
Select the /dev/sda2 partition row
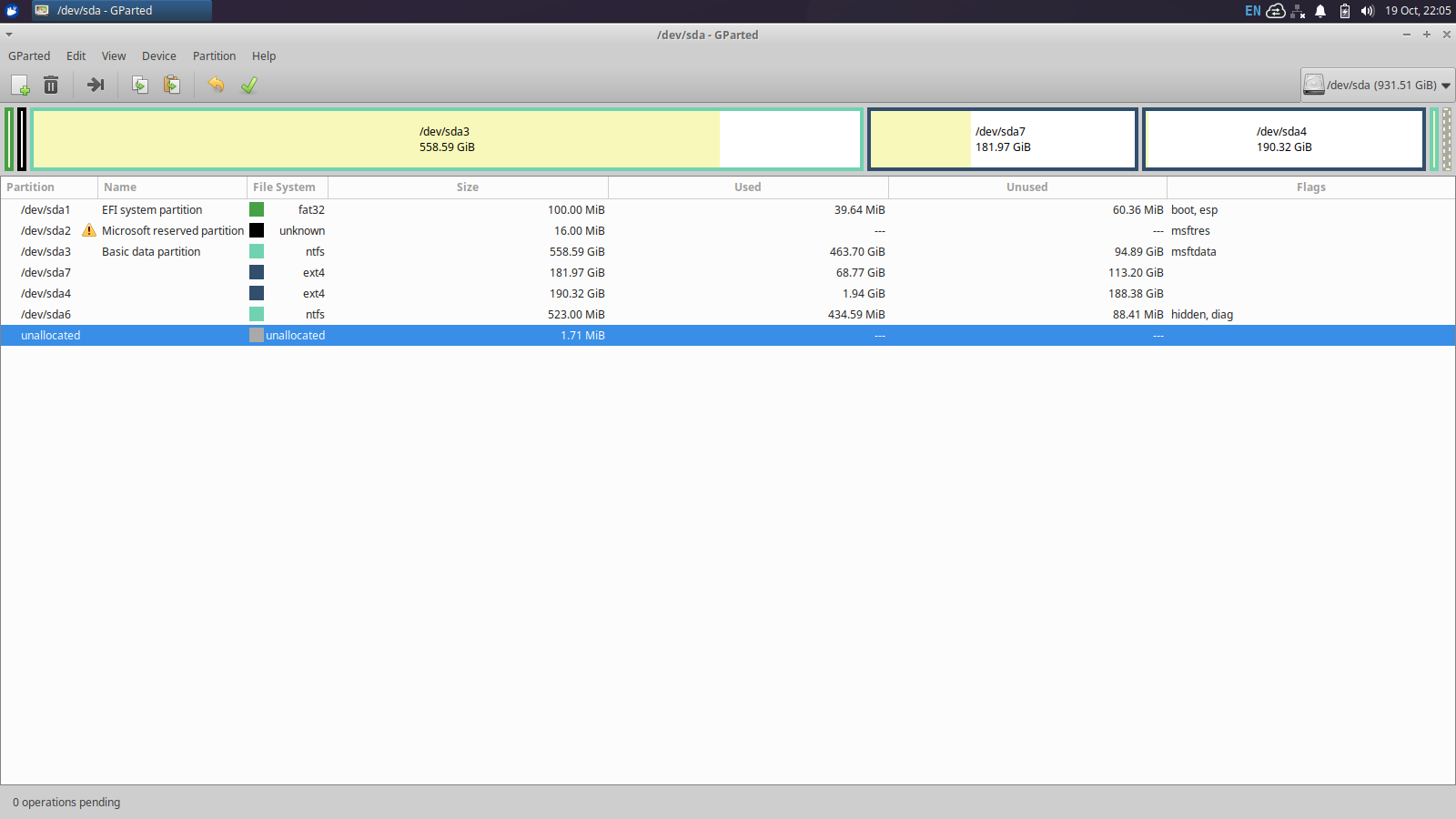tap(728, 230)
